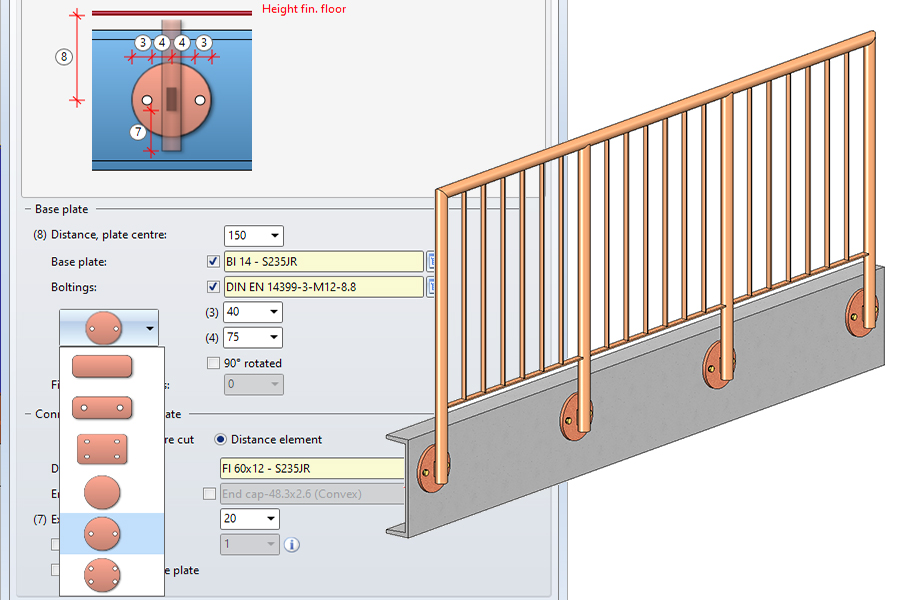The height and width of the screenshot is (600, 900).
Task: Select rectangular plate without holes
Action: point(103,366)
